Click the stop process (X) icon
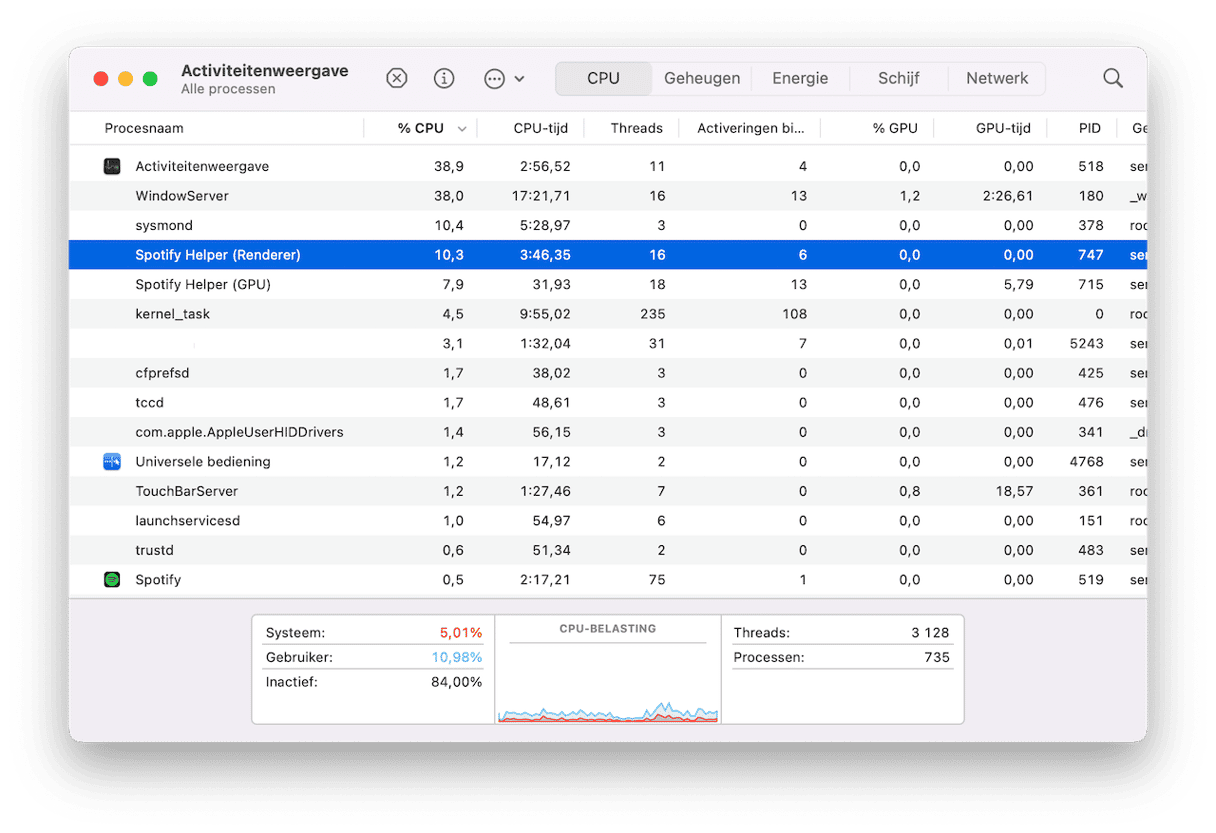The height and width of the screenshot is (833, 1216). 397,79
